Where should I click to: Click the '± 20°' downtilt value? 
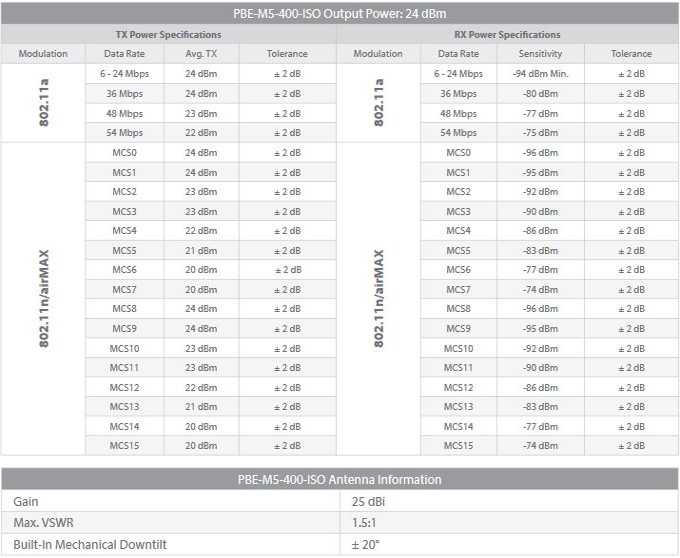pos(366,545)
